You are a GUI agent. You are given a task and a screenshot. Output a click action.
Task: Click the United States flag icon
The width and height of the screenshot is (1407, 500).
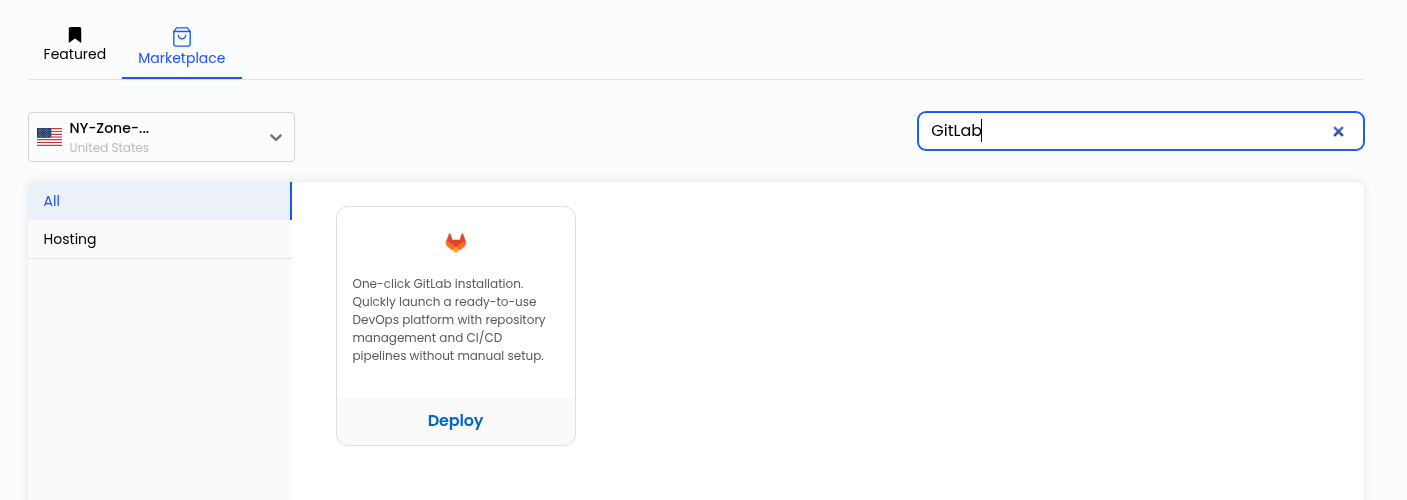coord(50,137)
